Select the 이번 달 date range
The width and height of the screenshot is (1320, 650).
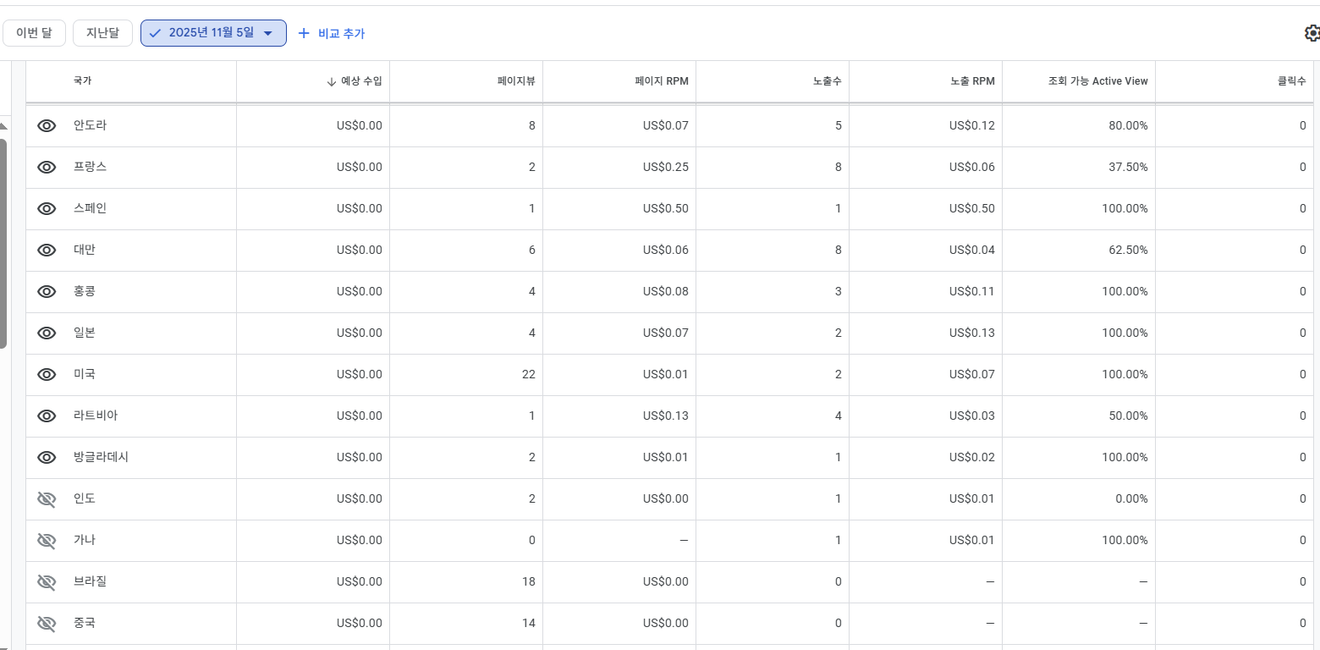pos(34,33)
